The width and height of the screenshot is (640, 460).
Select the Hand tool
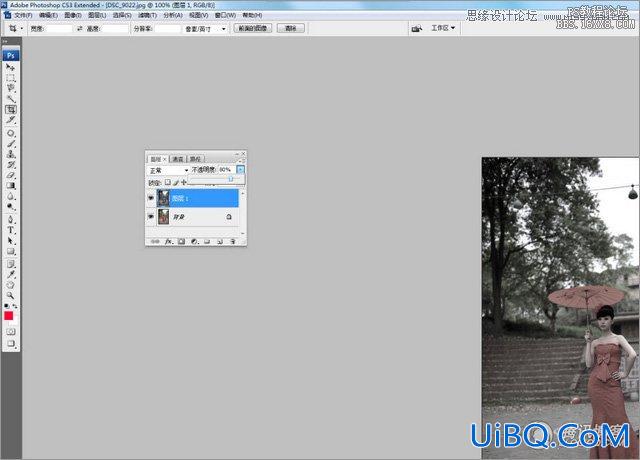(x=10, y=285)
